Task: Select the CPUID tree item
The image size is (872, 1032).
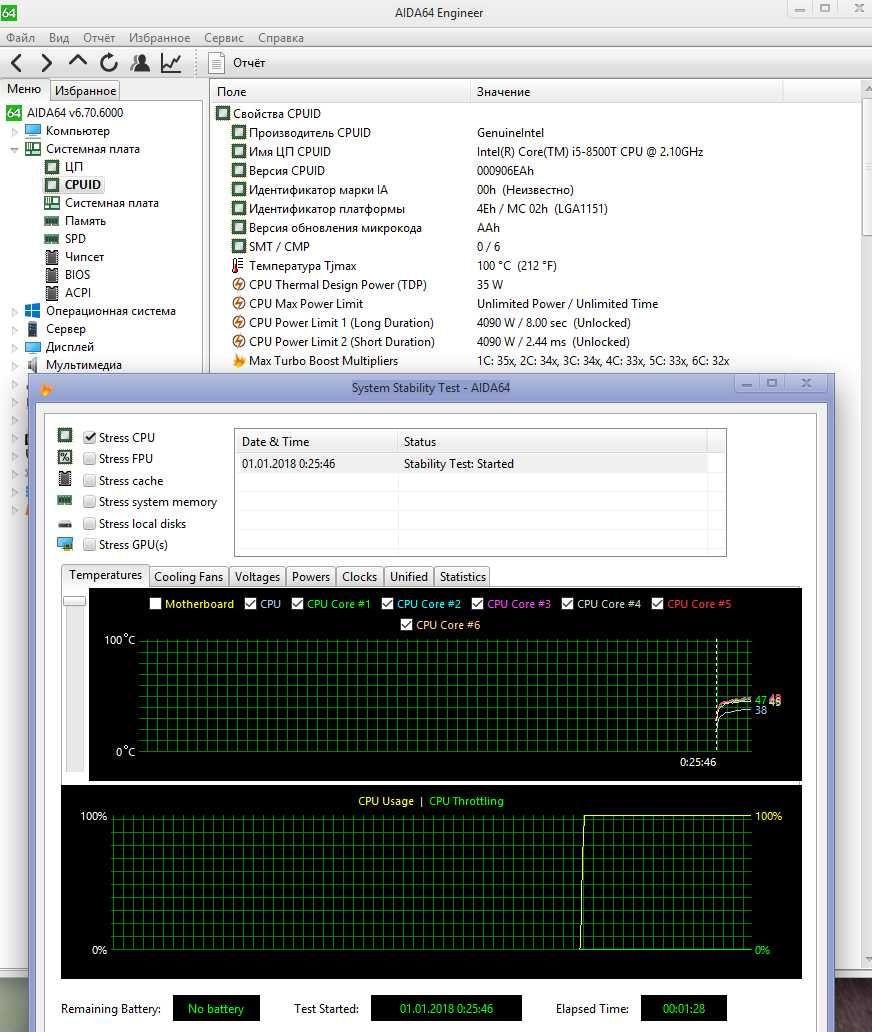Action: (82, 185)
